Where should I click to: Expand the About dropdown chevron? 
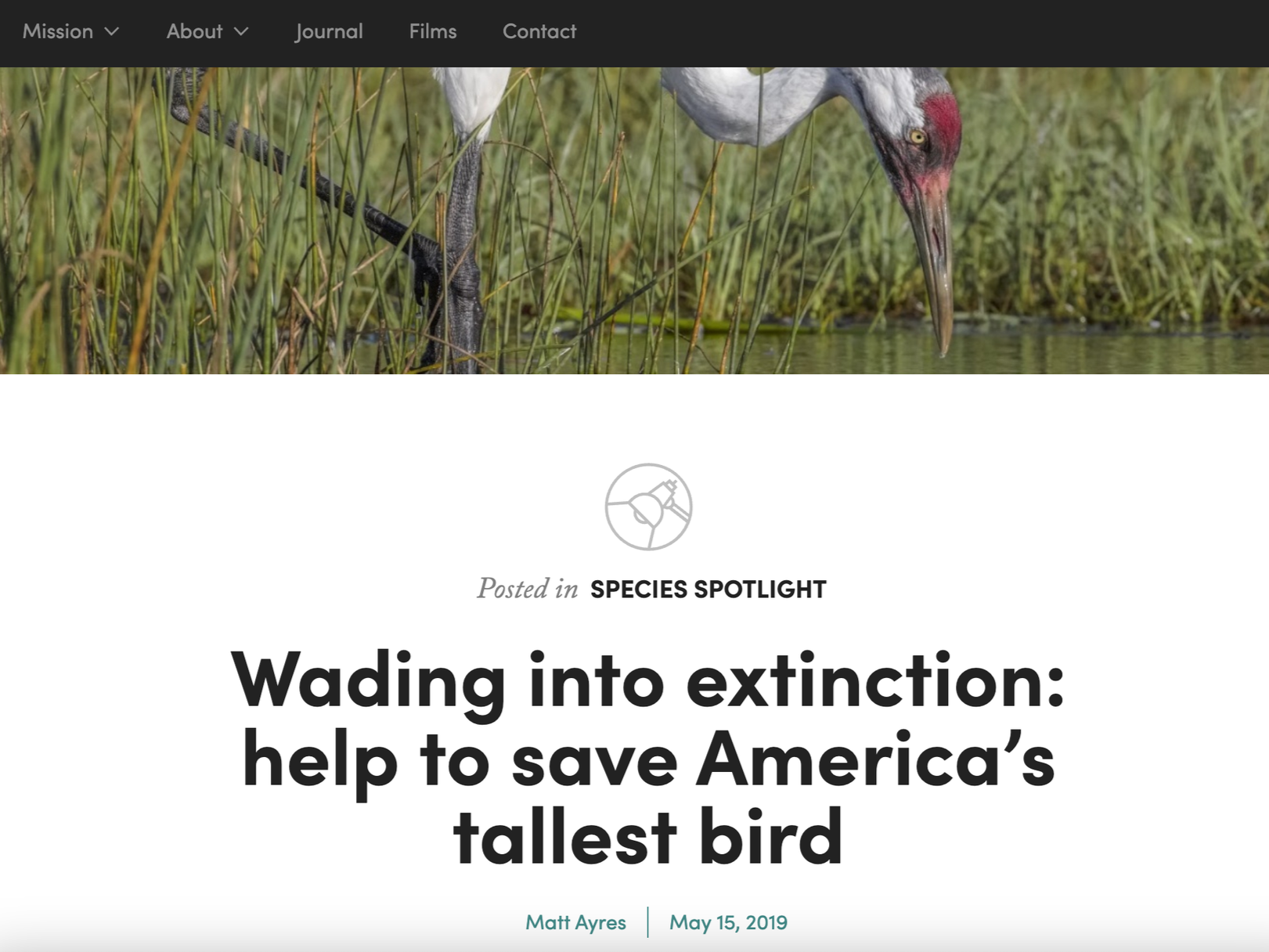241,31
